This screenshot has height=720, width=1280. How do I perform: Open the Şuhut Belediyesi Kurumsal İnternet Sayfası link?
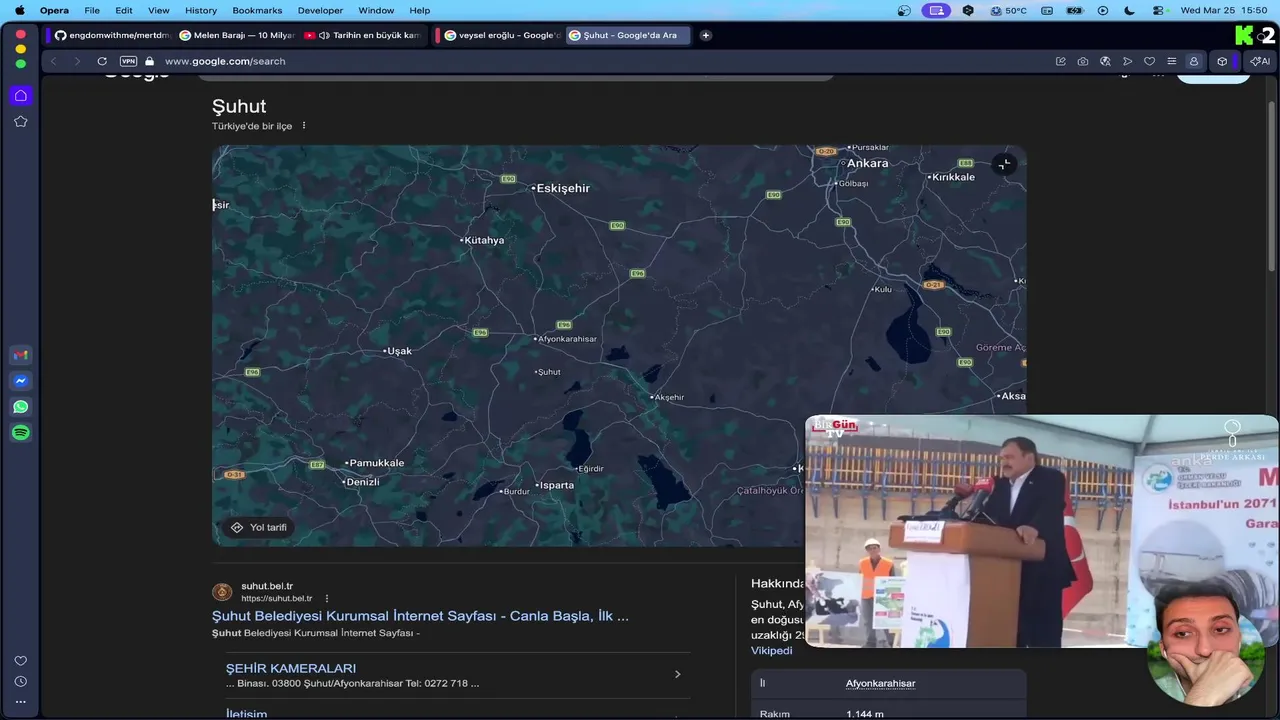pyautogui.click(x=420, y=616)
